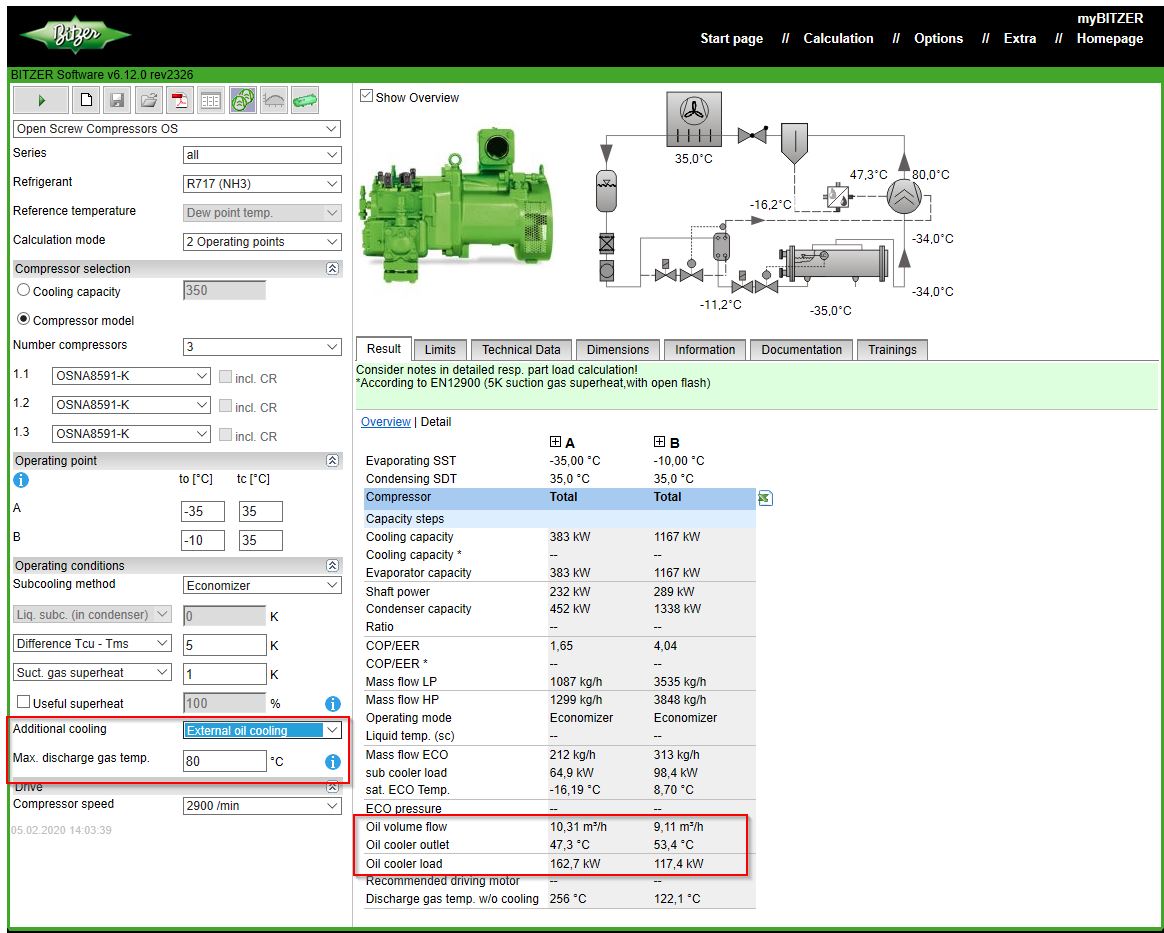The height and width of the screenshot is (933, 1164).
Task: Click the green vessel accessory toolbar icon
Action: tap(305, 100)
